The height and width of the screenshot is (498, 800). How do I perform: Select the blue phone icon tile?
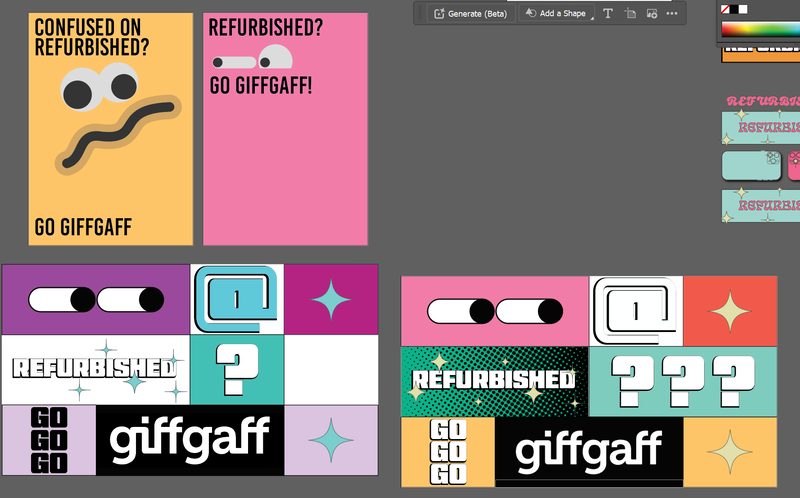(x=237, y=299)
